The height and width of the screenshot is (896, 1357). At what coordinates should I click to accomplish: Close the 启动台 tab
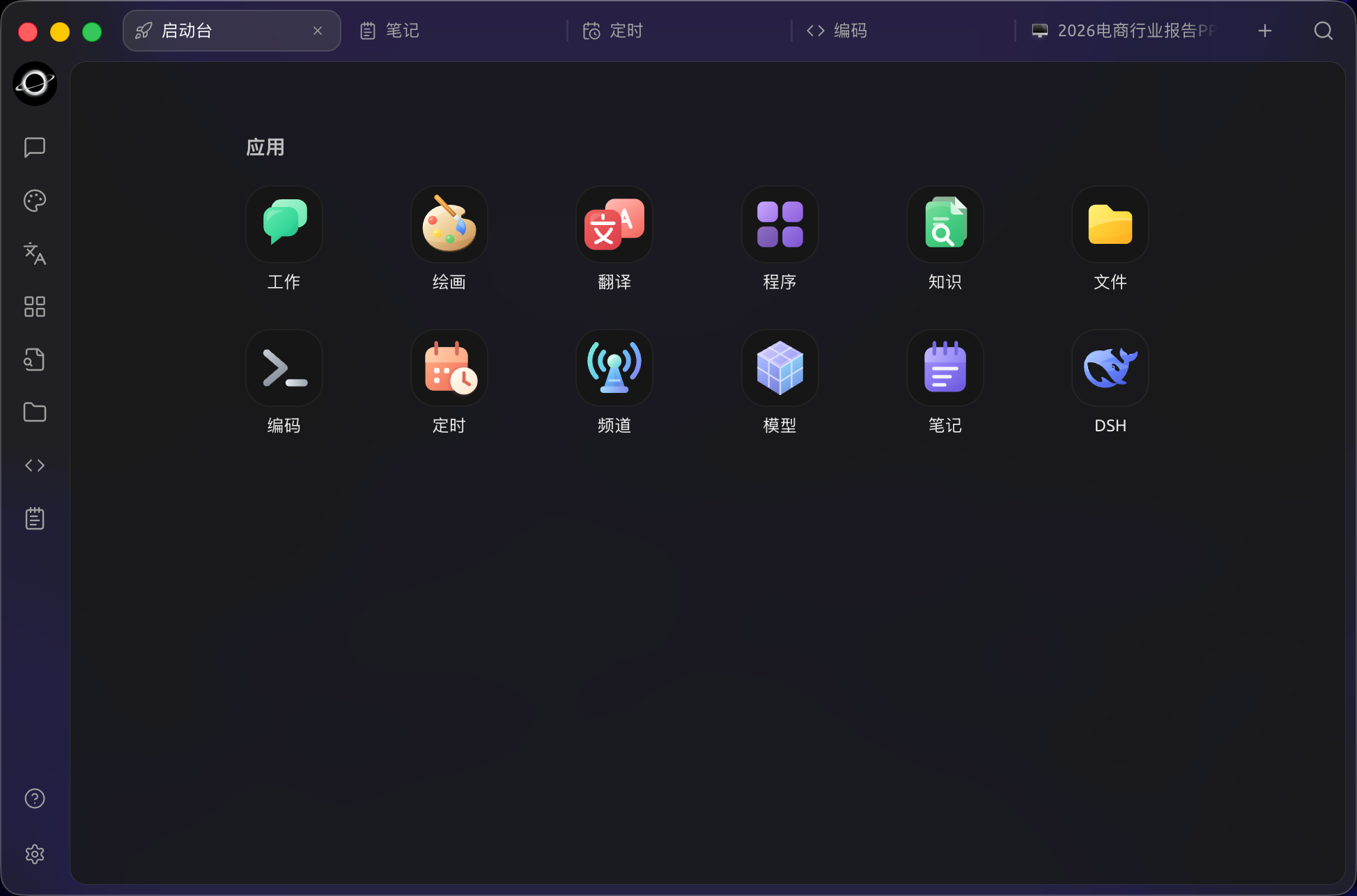318,31
